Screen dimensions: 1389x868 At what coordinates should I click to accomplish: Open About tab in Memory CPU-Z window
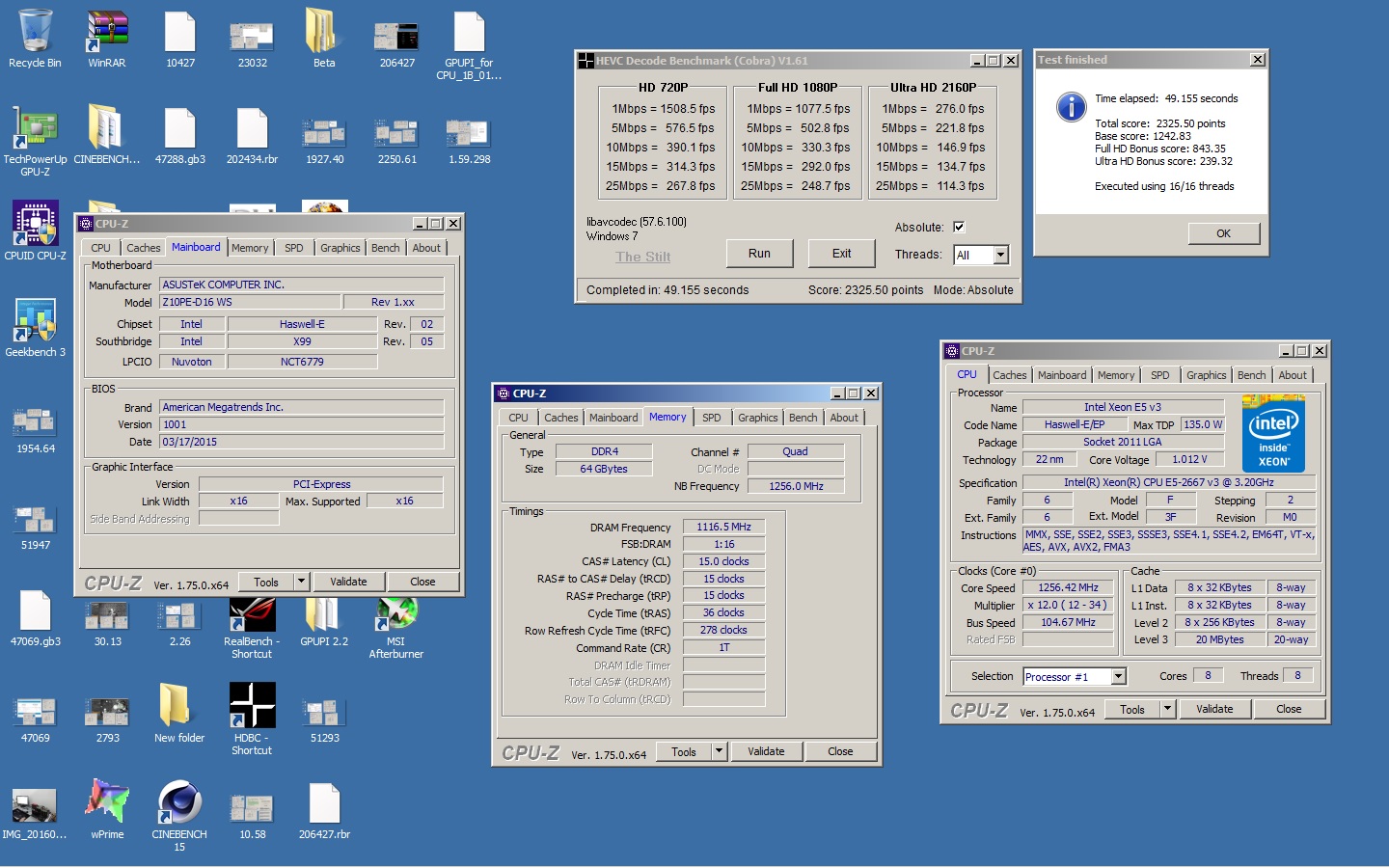tap(844, 418)
